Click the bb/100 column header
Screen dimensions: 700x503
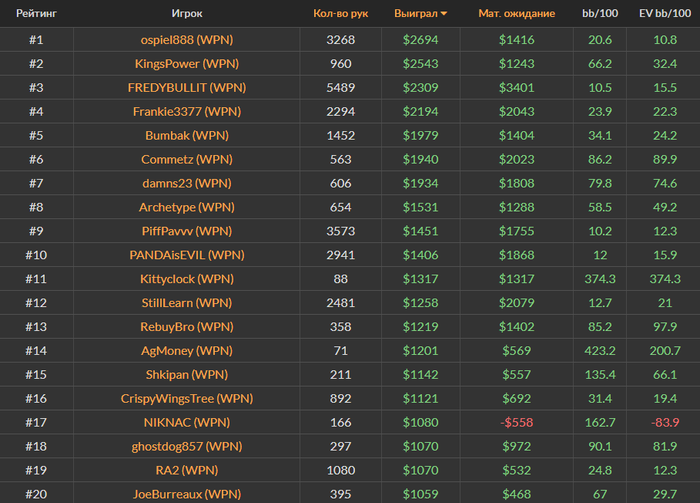pyautogui.click(x=600, y=14)
